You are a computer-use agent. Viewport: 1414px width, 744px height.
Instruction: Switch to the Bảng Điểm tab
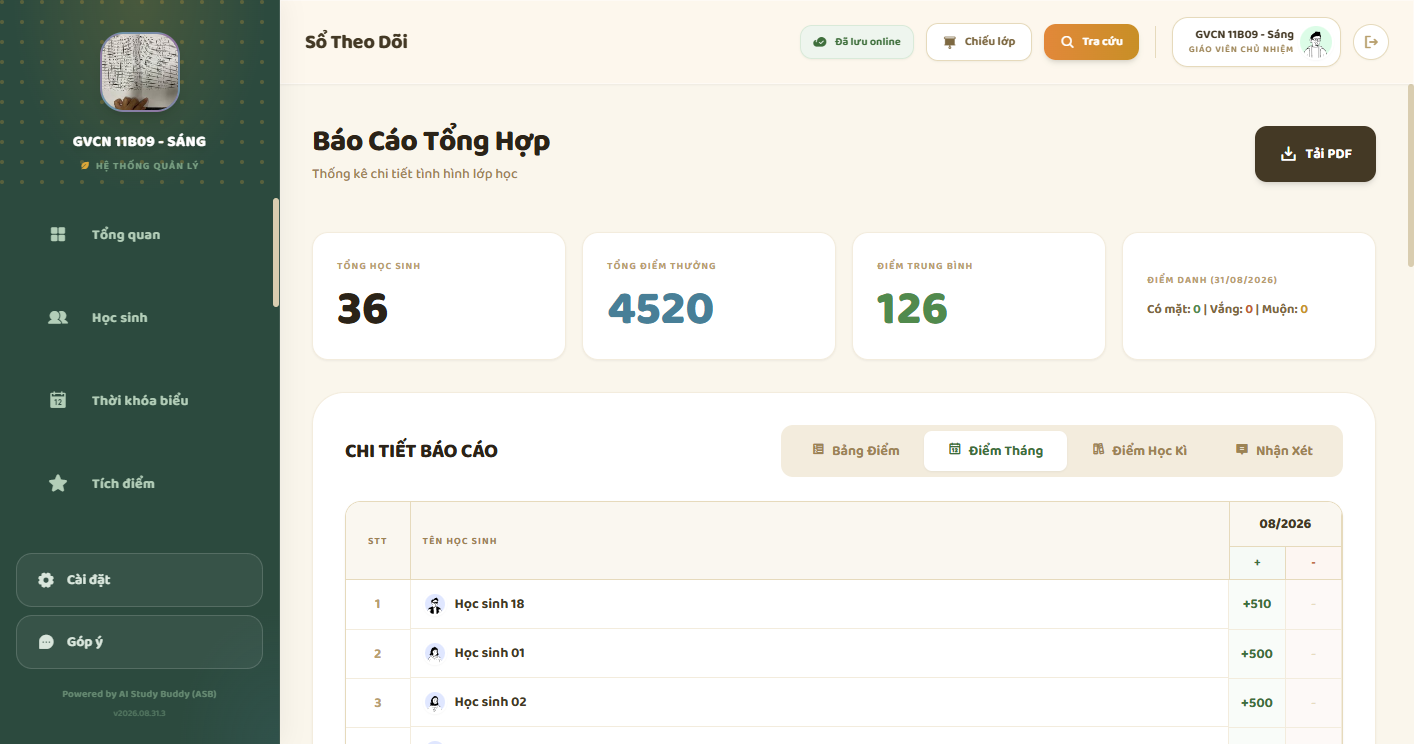pyautogui.click(x=856, y=451)
